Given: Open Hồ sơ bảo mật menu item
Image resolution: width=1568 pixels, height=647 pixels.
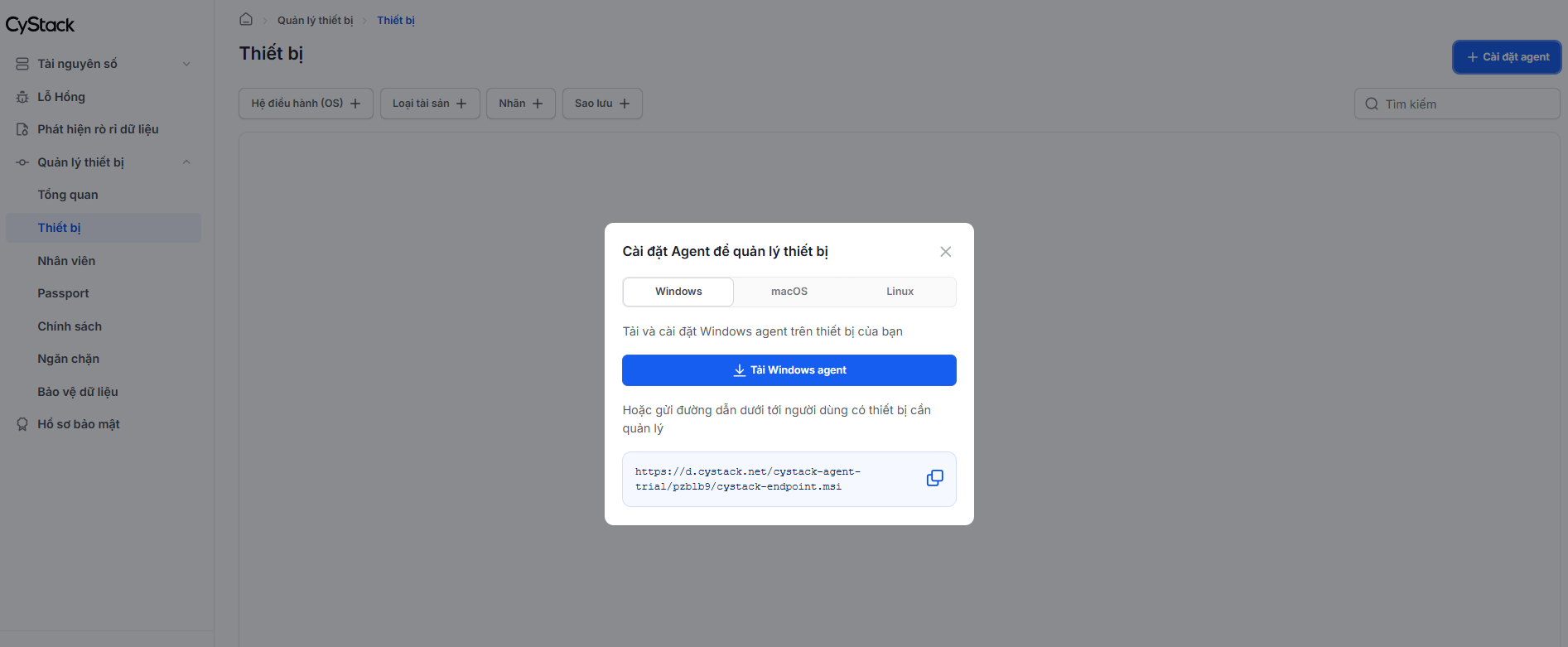Looking at the screenshot, I should click(x=104, y=424).
